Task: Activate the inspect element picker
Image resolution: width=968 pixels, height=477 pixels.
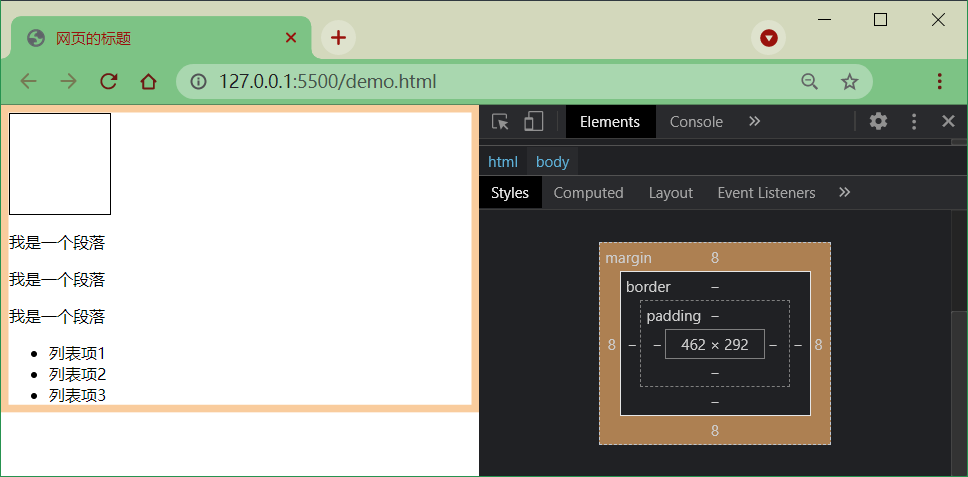Action: tap(500, 122)
